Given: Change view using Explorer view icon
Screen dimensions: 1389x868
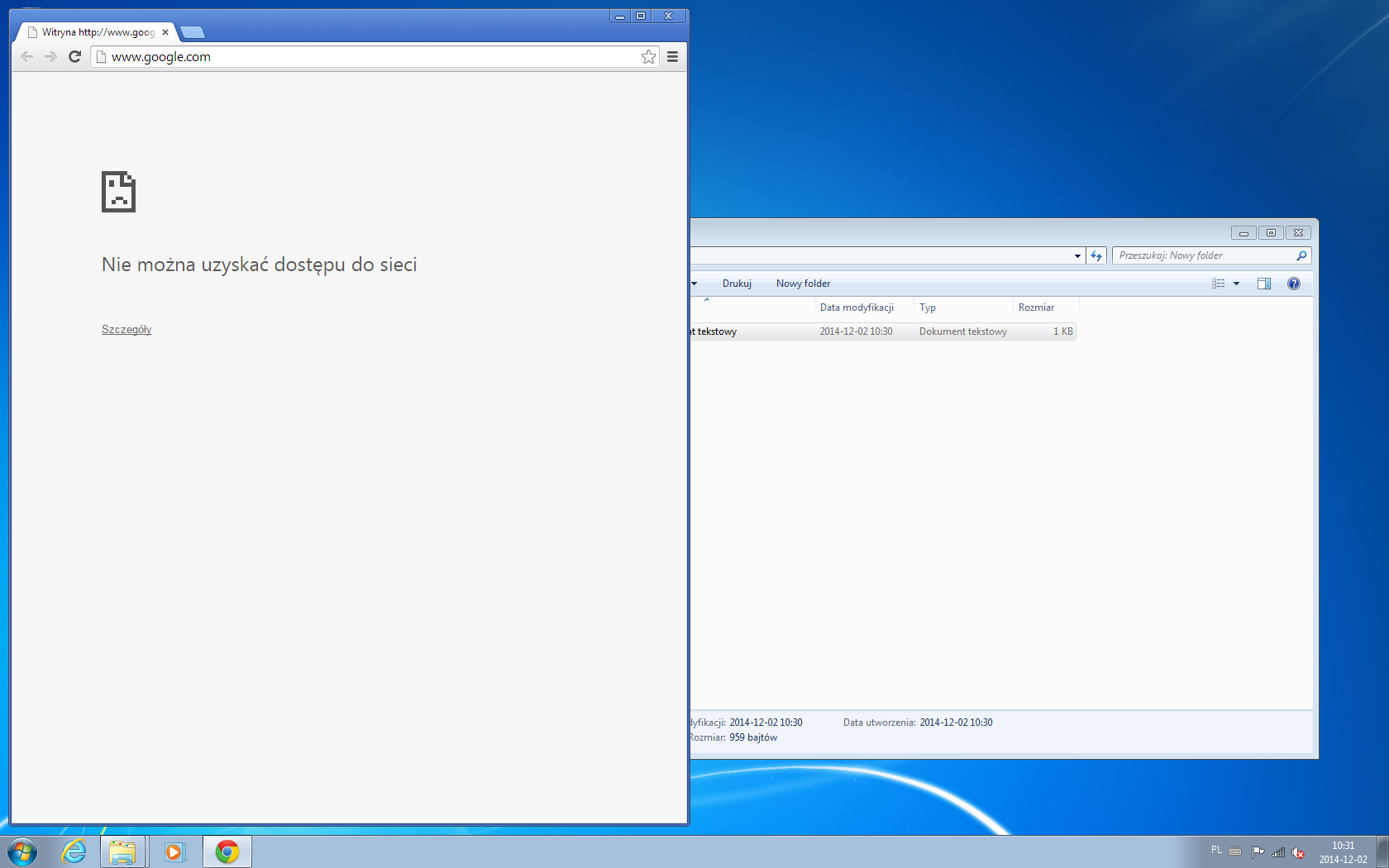Looking at the screenshot, I should coord(1219,284).
